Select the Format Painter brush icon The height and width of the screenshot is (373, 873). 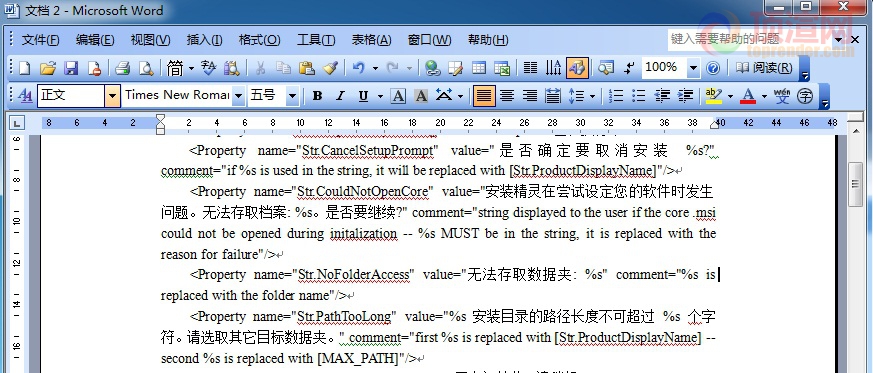point(331,68)
